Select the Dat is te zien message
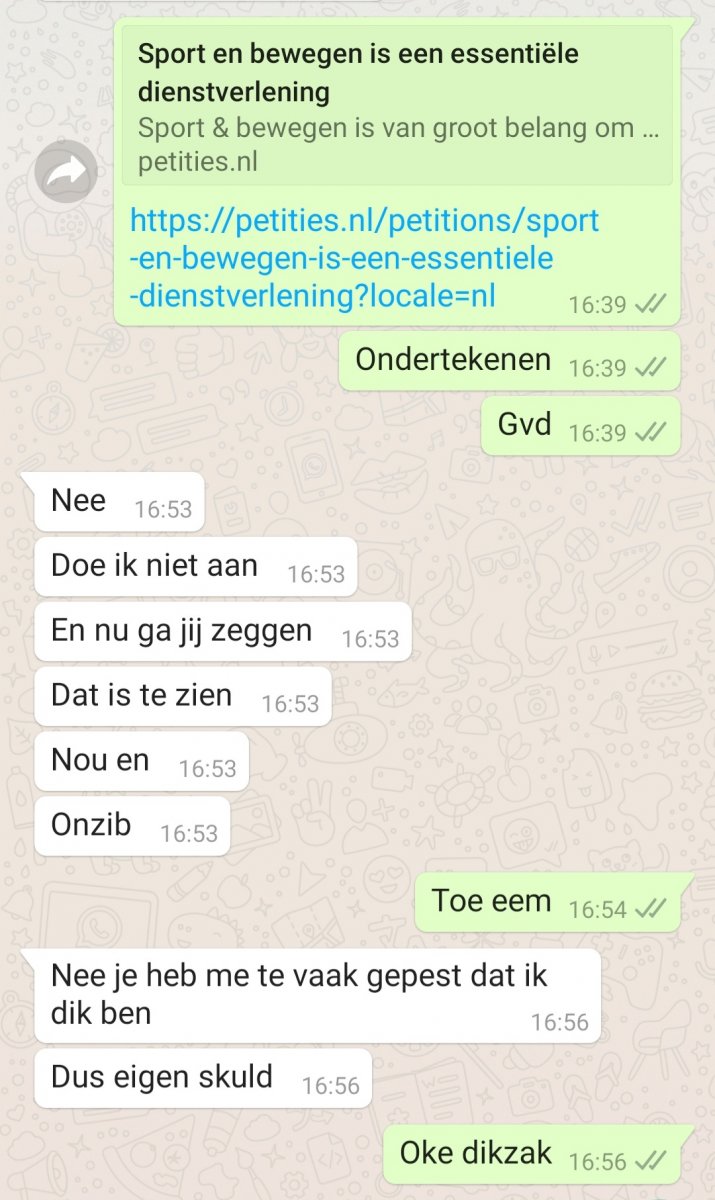 [x=182, y=697]
